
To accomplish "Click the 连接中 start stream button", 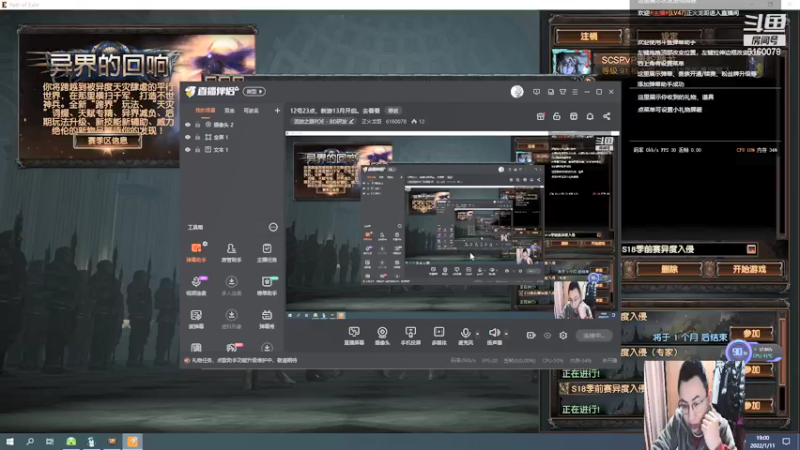I will pyautogui.click(x=594, y=335).
